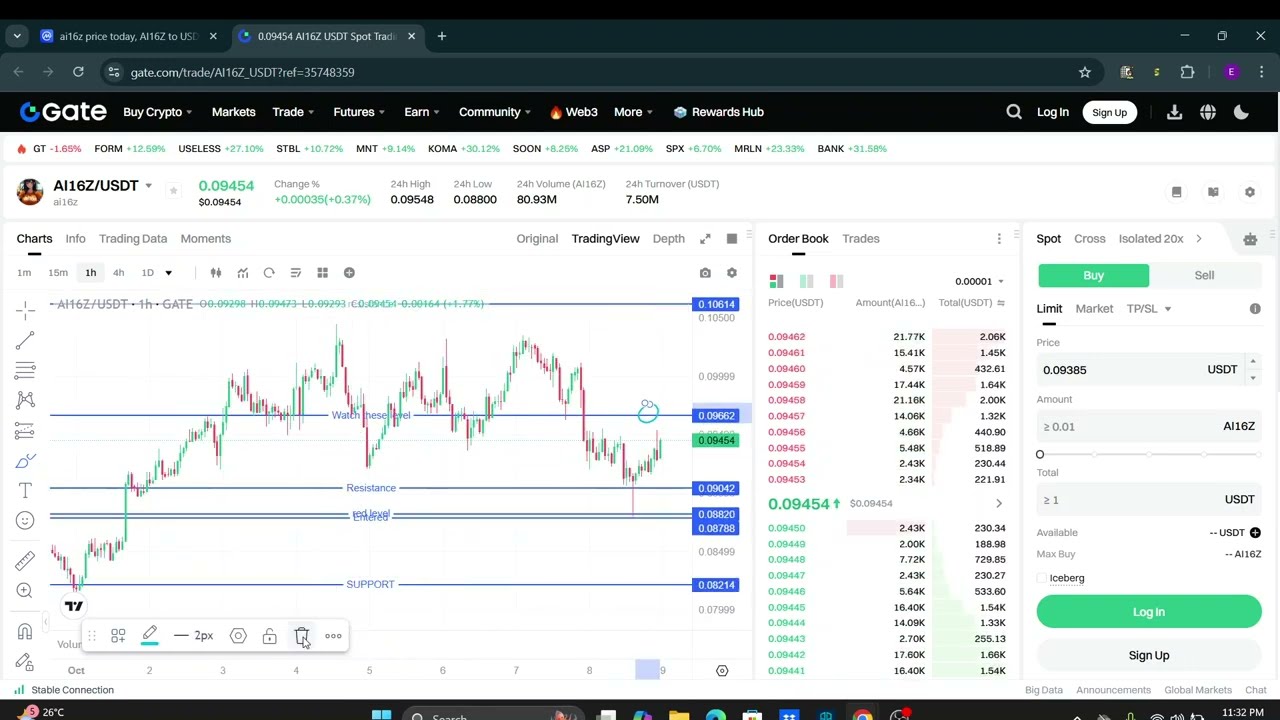This screenshot has height=720, width=1280.
Task: Select the crosshair cursor tool
Action: coord(25,310)
